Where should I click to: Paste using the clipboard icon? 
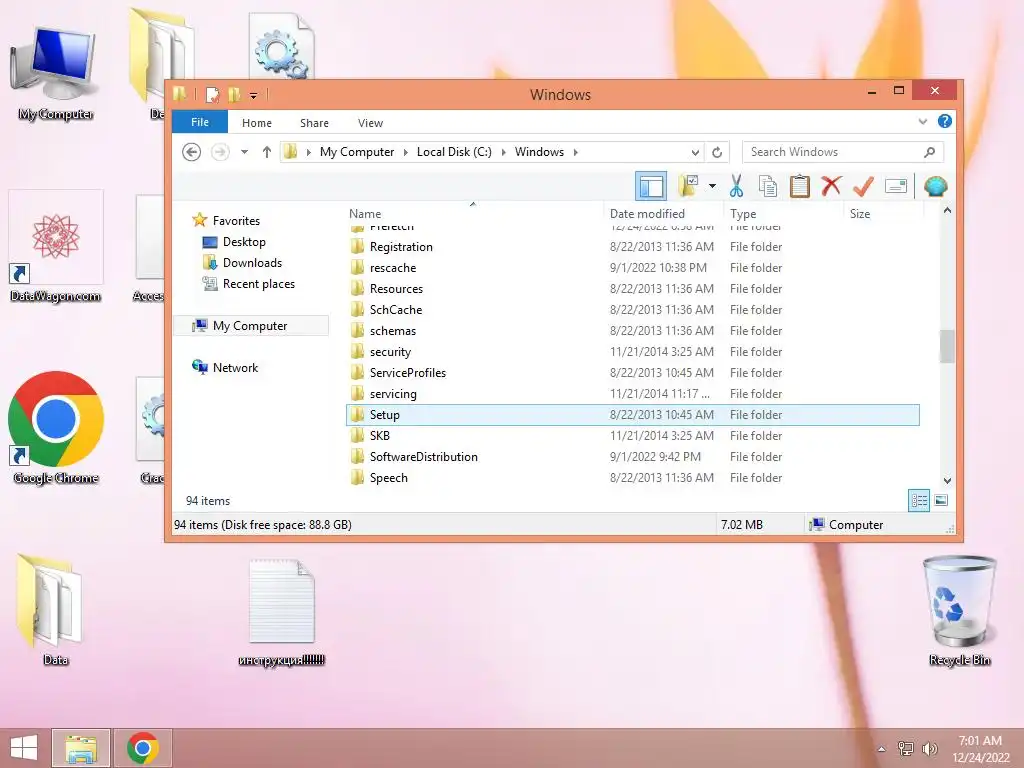[x=799, y=186]
